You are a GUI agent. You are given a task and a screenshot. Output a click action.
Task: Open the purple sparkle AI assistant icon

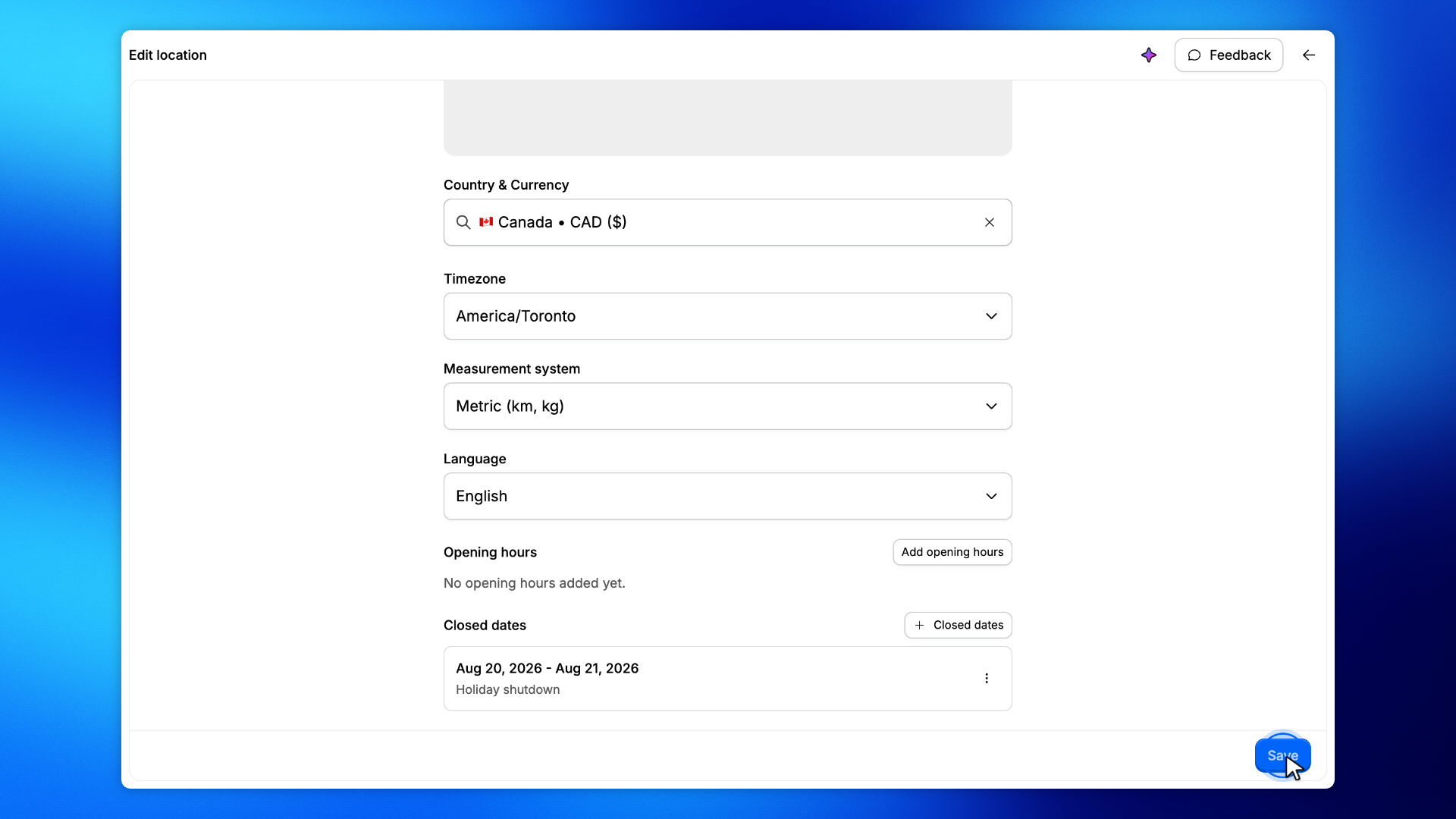click(x=1148, y=55)
